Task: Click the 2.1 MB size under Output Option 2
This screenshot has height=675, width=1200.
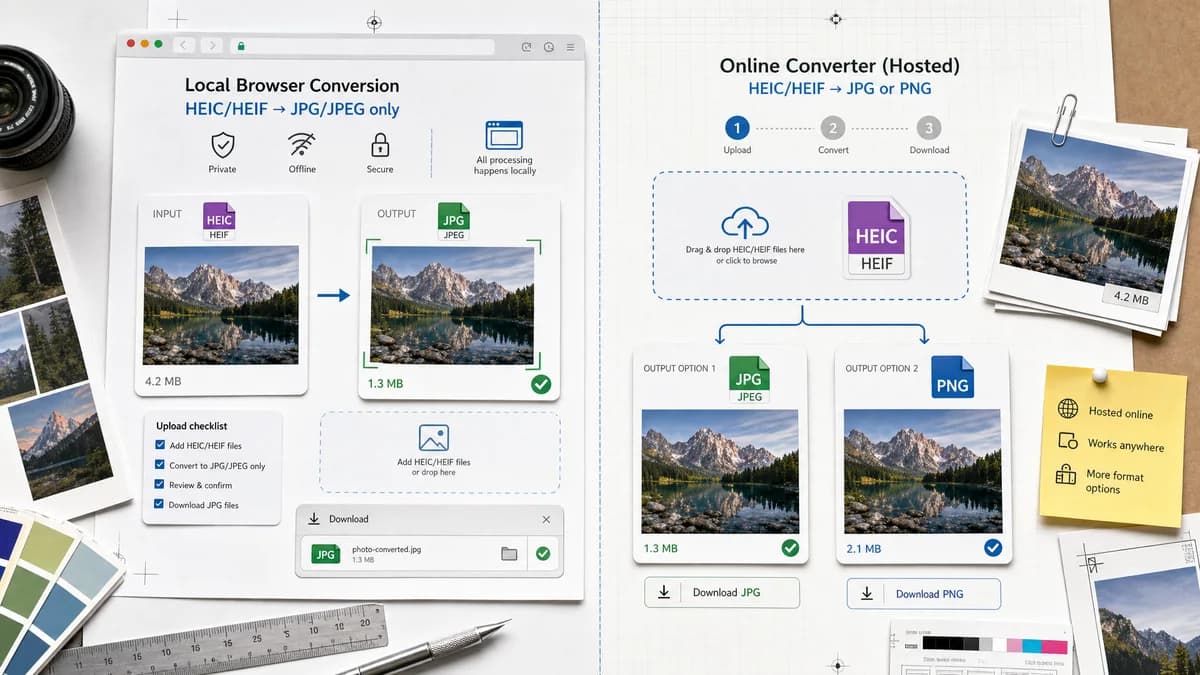Action: pyautogui.click(x=864, y=549)
